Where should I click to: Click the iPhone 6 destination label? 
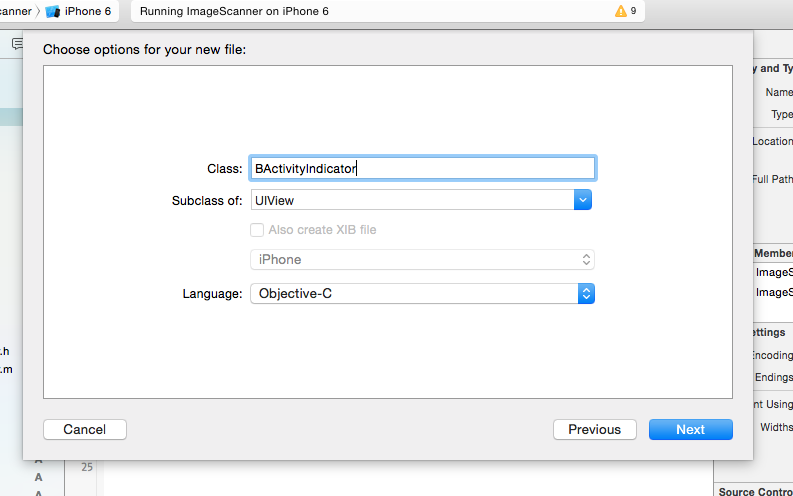88,11
